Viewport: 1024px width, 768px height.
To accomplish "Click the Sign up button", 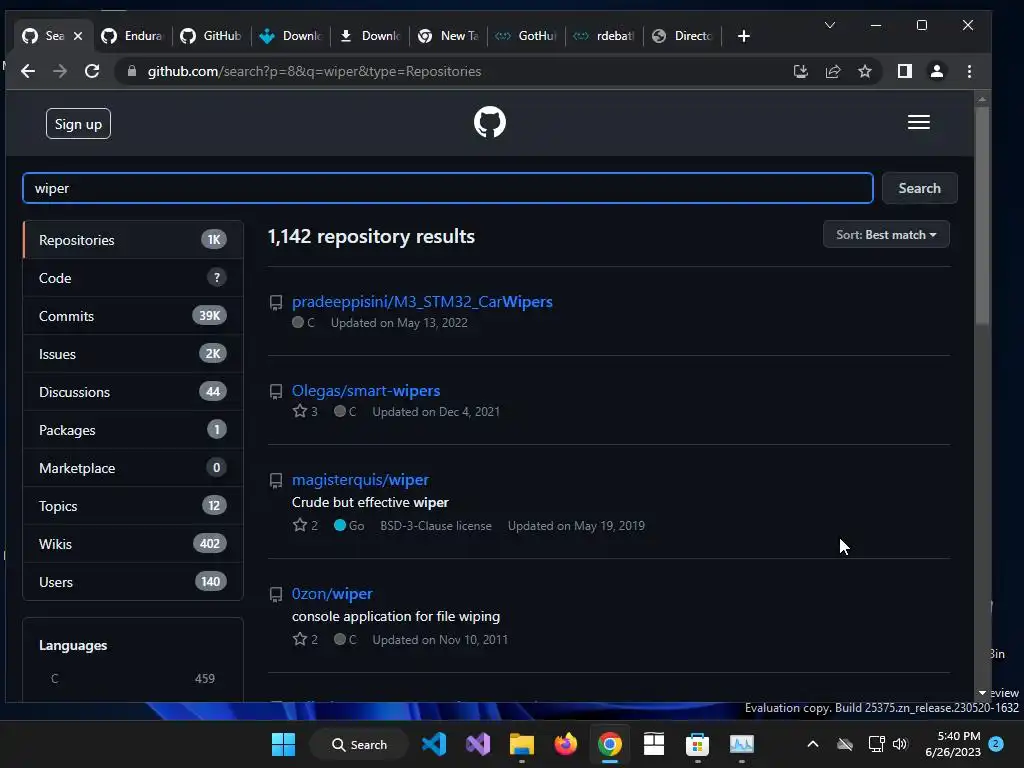I will (78, 123).
